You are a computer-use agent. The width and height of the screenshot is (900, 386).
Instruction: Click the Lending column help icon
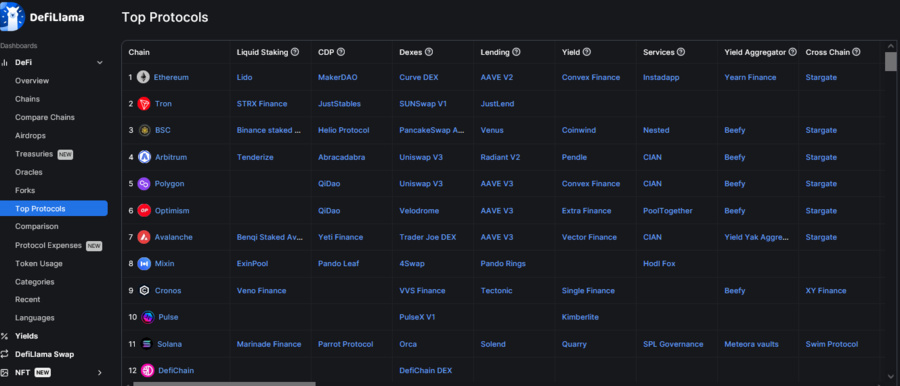click(x=516, y=52)
